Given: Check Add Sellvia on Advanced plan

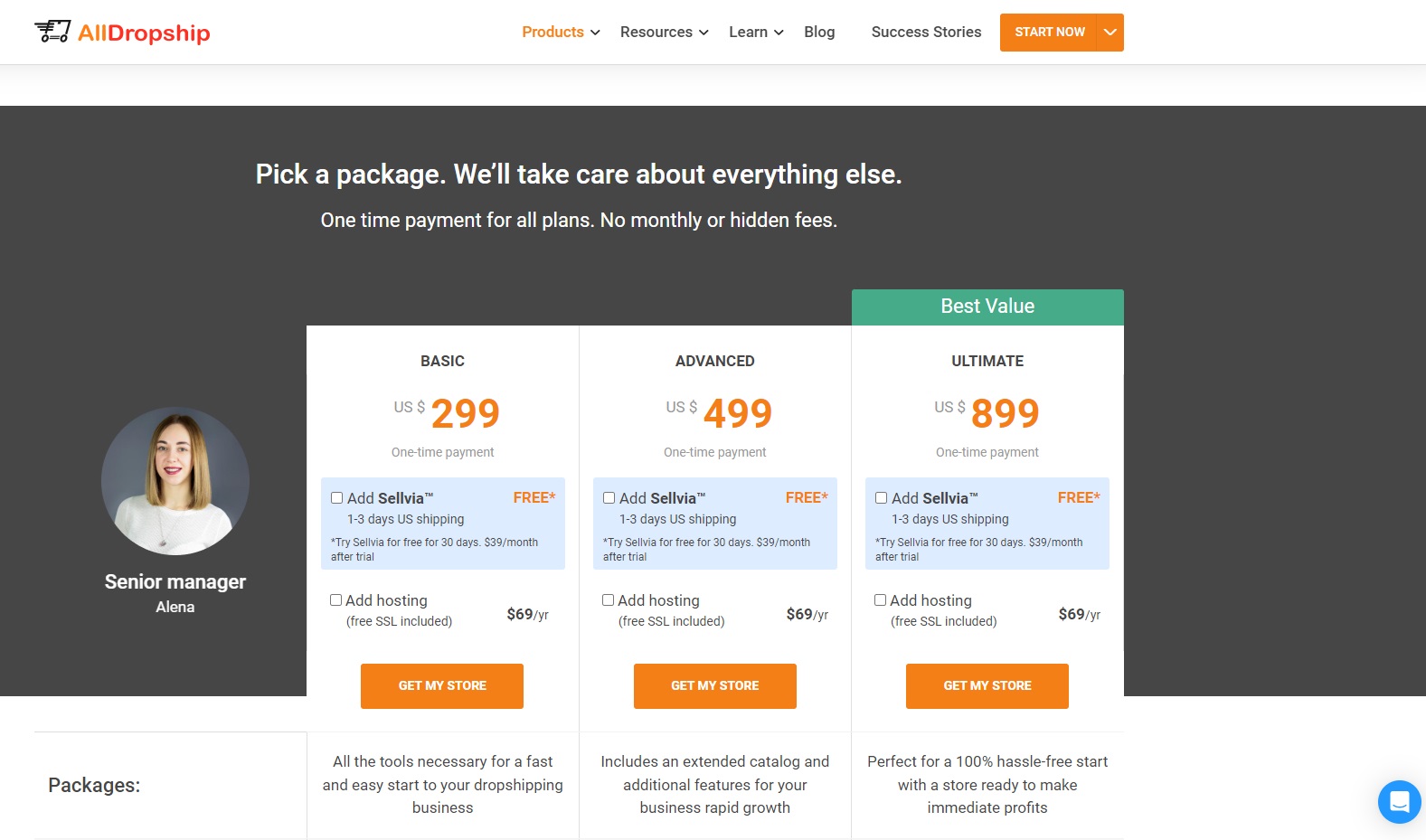Looking at the screenshot, I should (x=609, y=498).
